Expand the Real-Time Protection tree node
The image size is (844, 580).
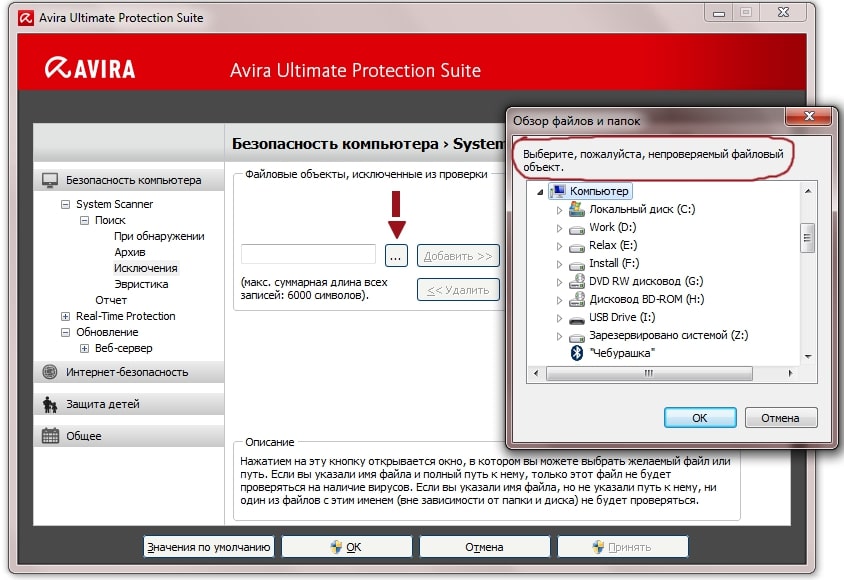click(66, 316)
